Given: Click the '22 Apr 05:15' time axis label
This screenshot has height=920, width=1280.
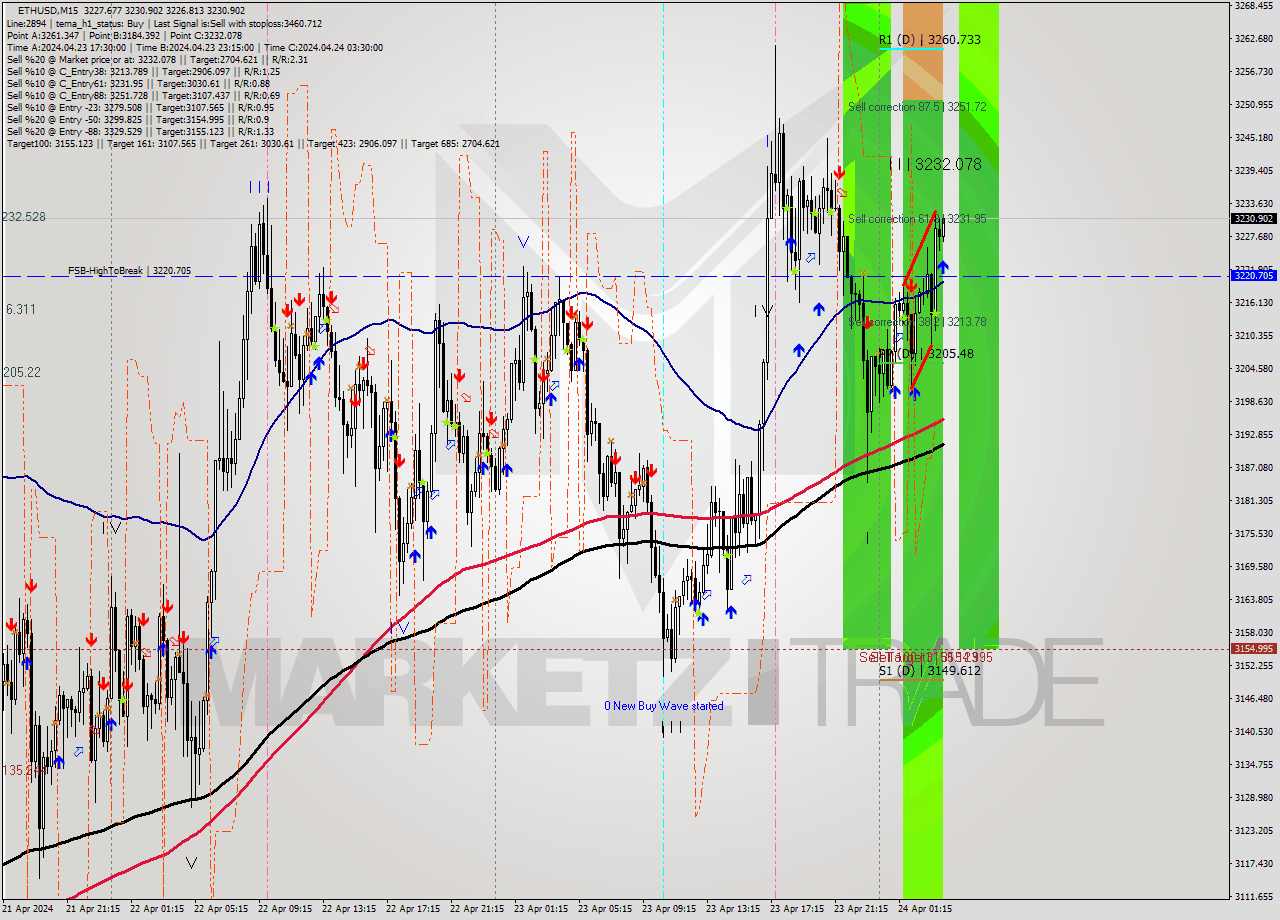Looking at the screenshot, I should coord(221,909).
